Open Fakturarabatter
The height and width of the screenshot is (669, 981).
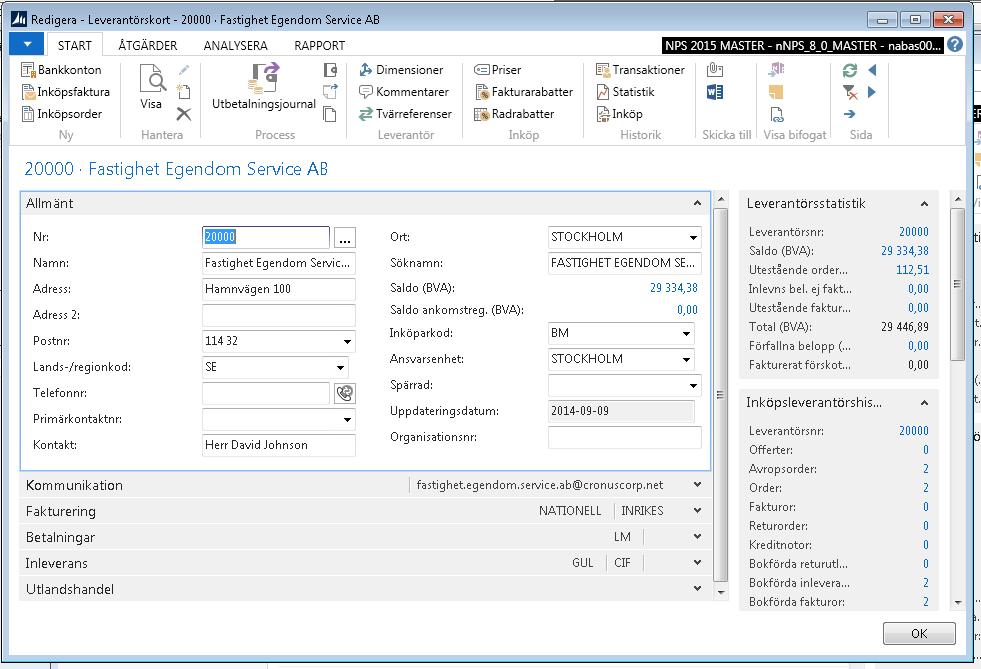[524, 92]
